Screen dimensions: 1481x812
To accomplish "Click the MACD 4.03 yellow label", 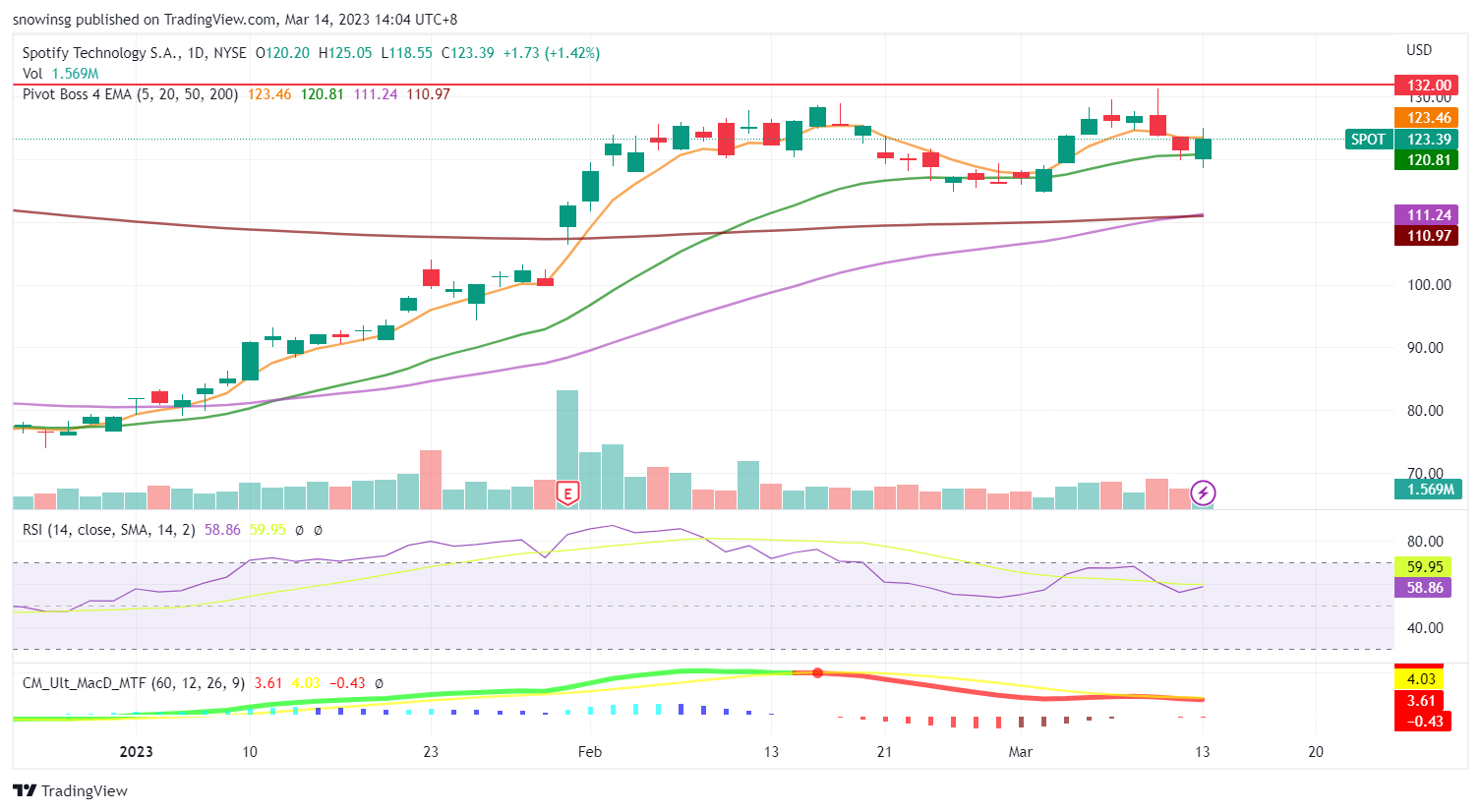I will [x=1419, y=679].
